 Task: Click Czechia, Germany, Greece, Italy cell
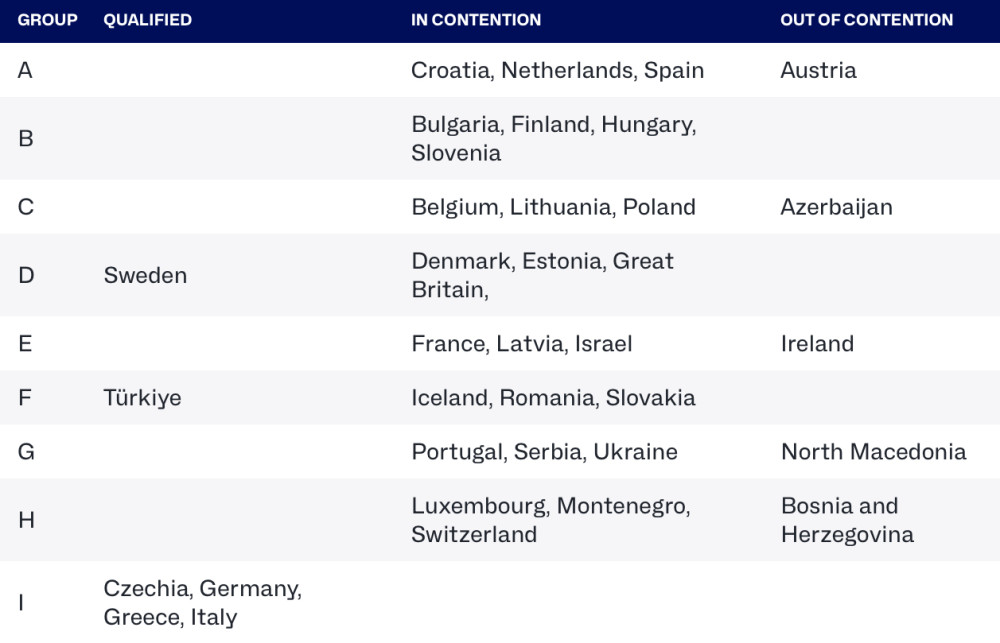202,603
